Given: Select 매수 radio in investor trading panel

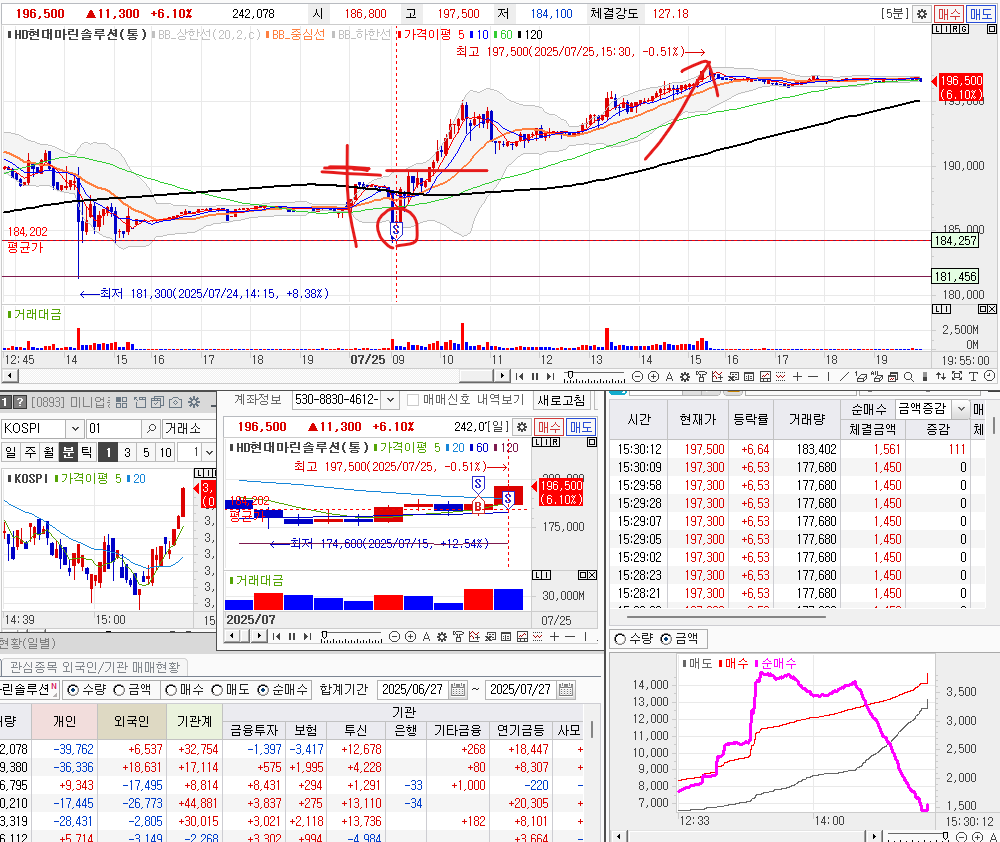Looking at the screenshot, I should [170, 690].
